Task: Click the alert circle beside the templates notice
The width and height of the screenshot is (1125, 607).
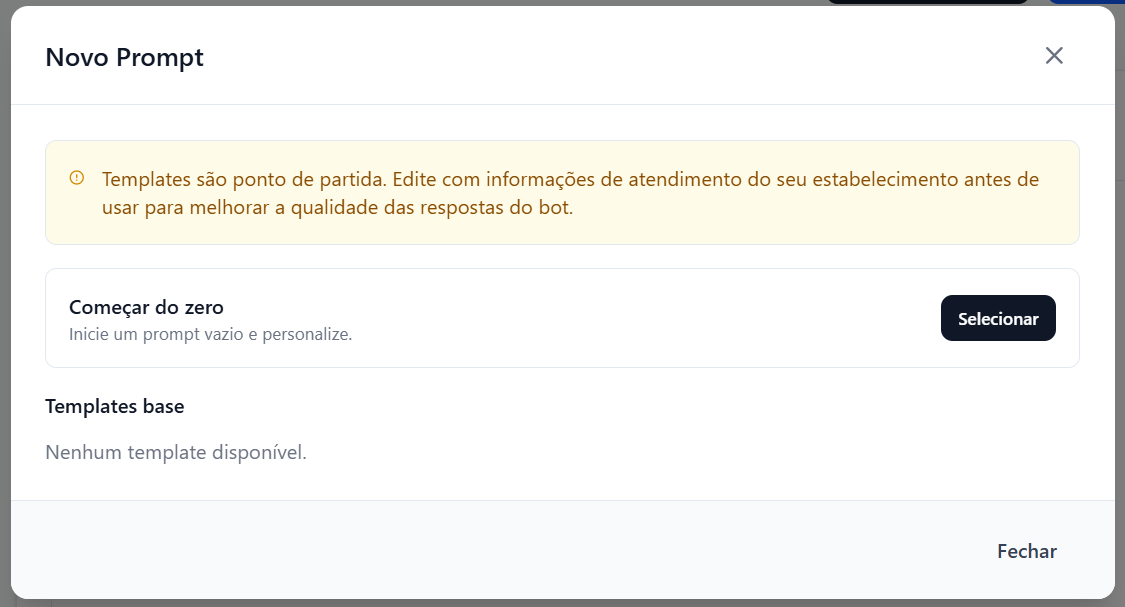Action: pyautogui.click(x=76, y=175)
